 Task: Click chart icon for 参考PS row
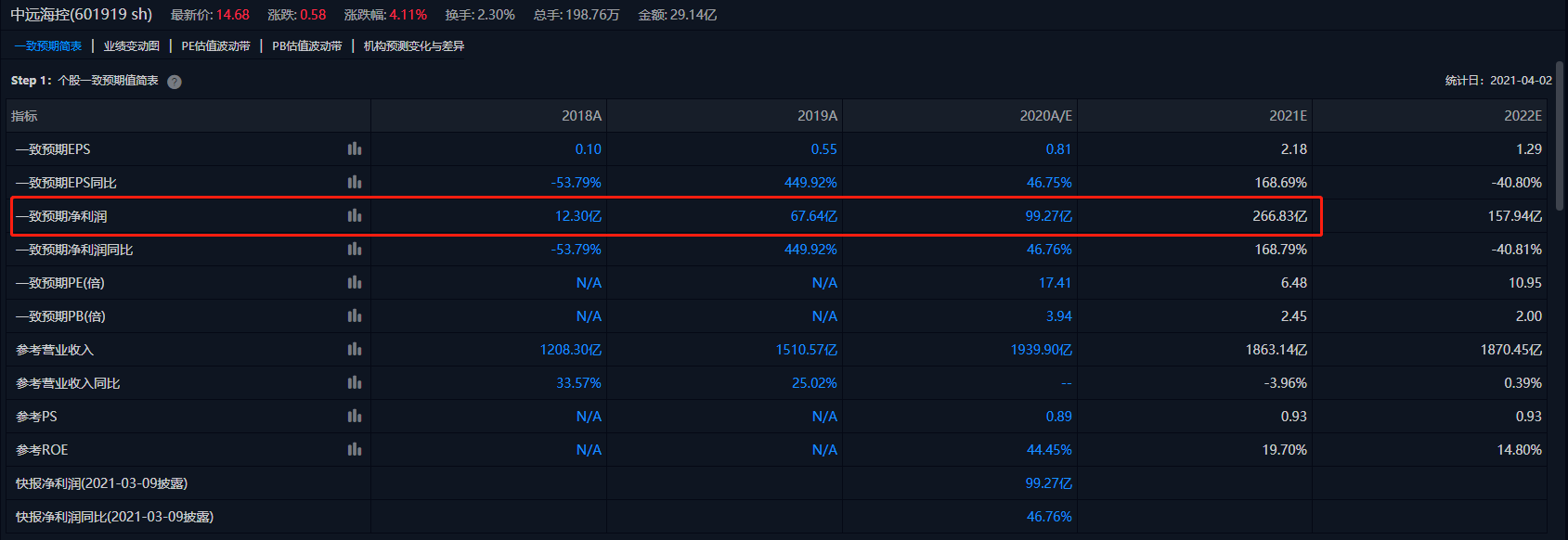coord(355,417)
